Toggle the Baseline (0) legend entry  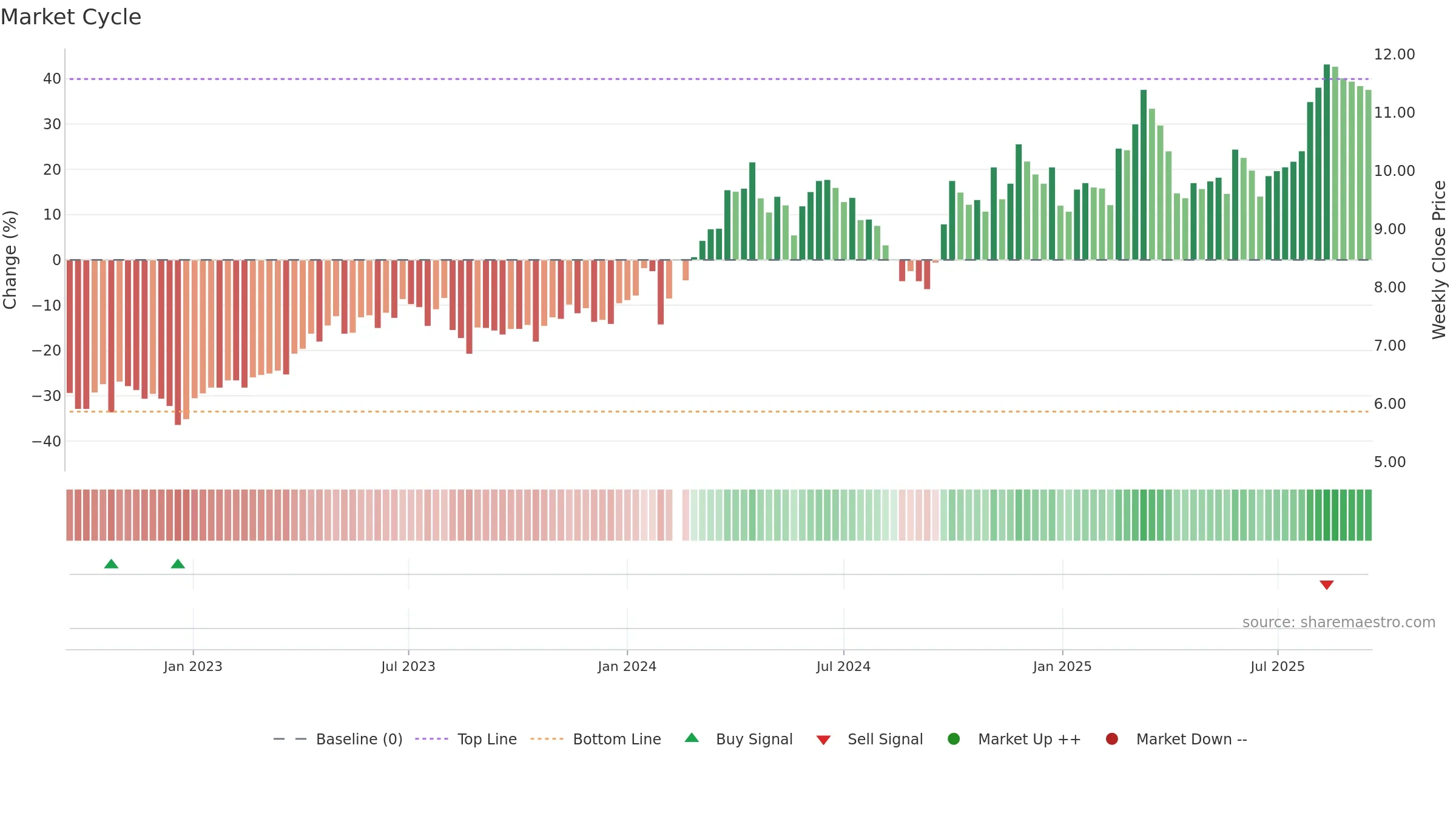click(x=338, y=739)
